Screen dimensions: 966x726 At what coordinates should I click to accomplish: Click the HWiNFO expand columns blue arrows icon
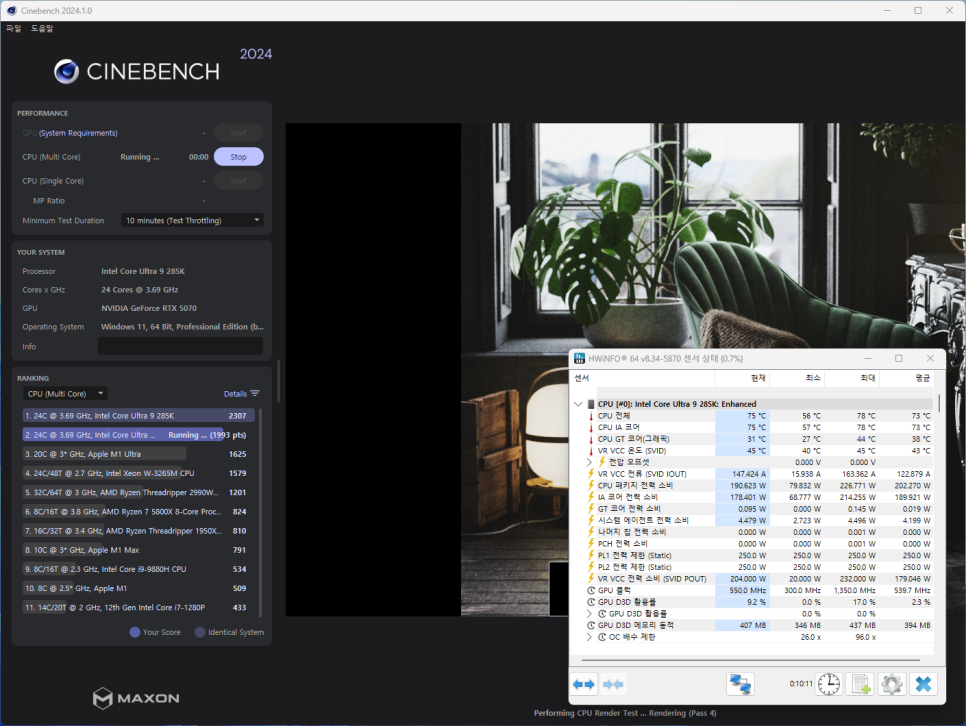[584, 684]
